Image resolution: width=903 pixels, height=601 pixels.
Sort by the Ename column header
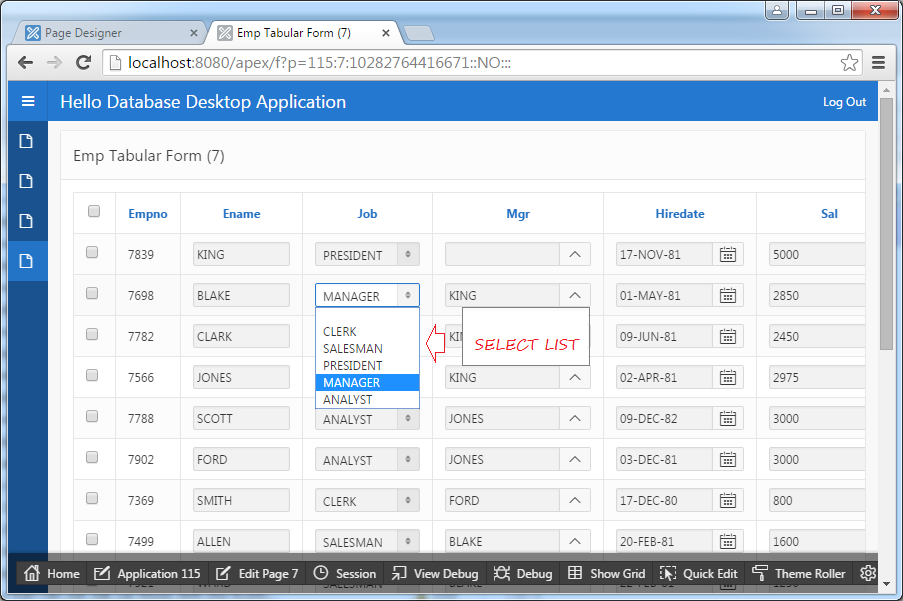pyautogui.click(x=241, y=214)
